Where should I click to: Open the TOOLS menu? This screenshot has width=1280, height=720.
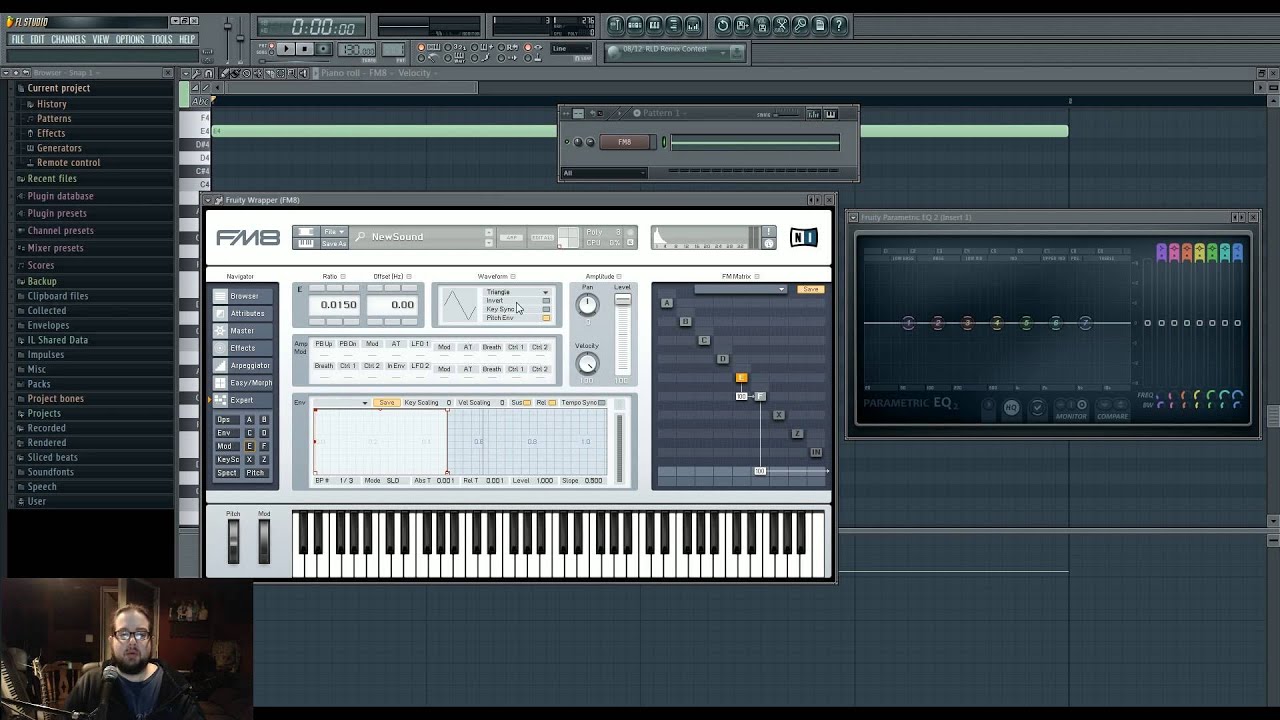click(x=162, y=39)
